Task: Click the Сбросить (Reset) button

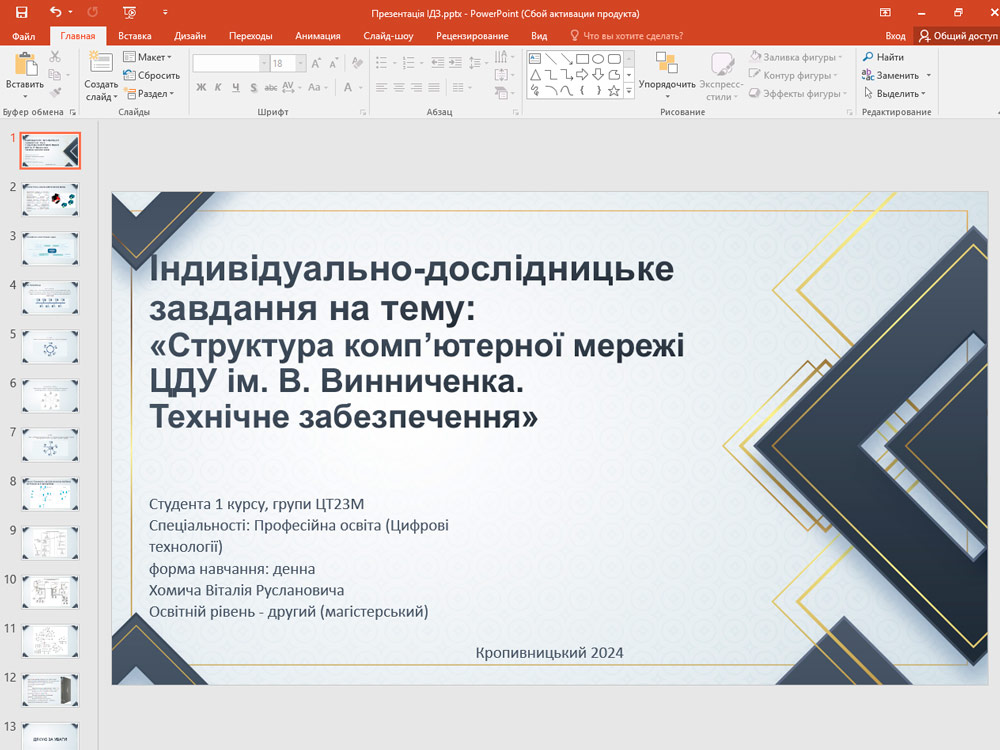Action: 152,75
